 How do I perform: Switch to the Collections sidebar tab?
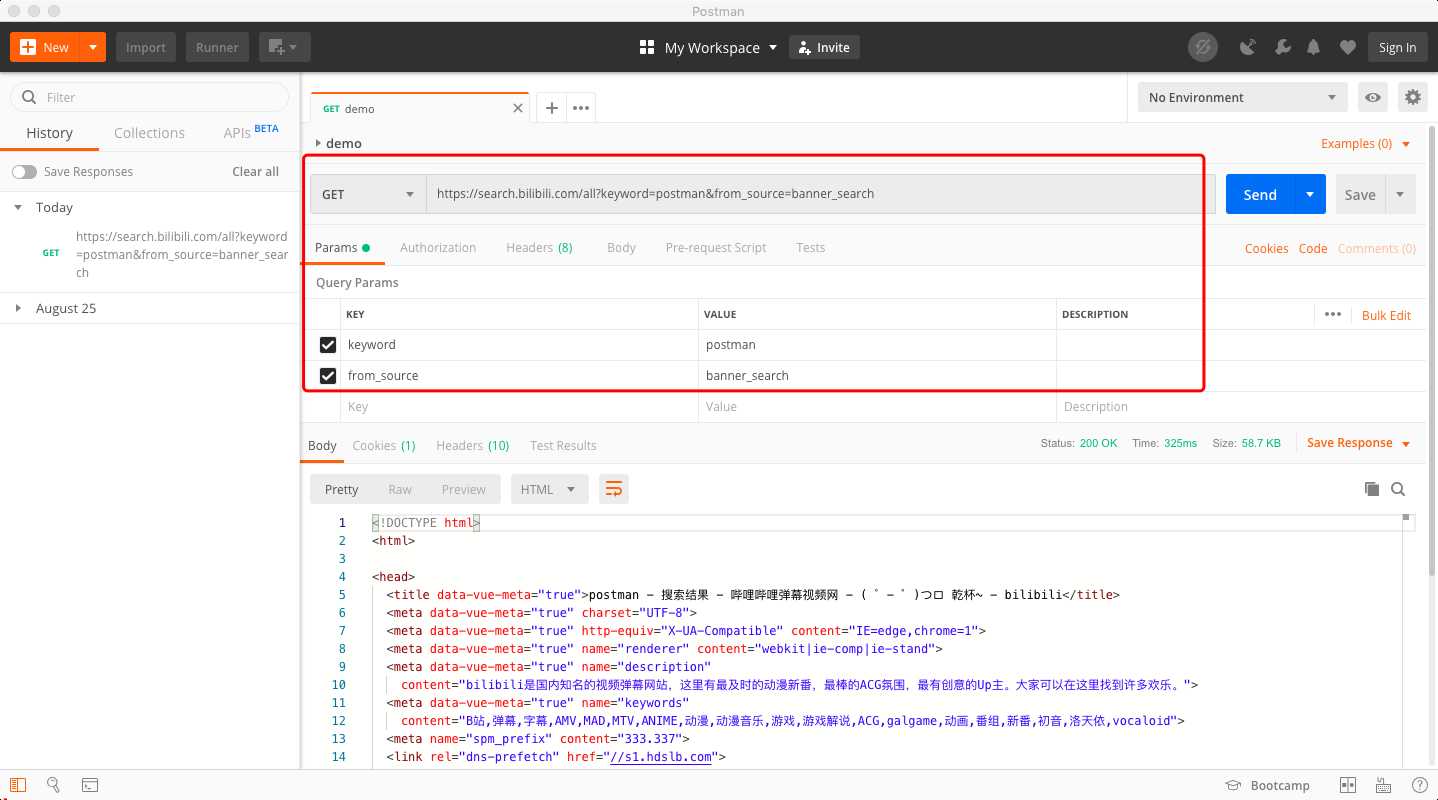pyautogui.click(x=149, y=133)
